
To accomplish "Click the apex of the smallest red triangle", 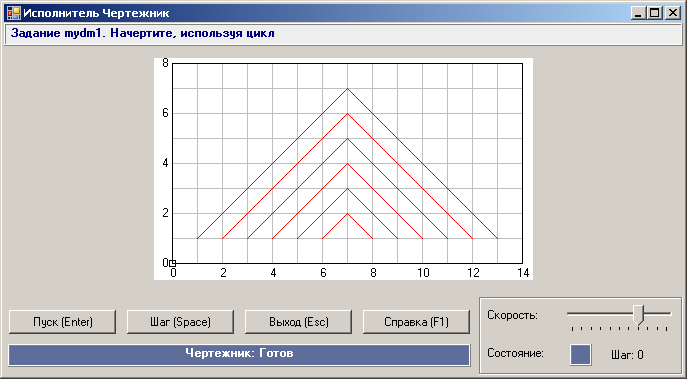I will point(347,213).
